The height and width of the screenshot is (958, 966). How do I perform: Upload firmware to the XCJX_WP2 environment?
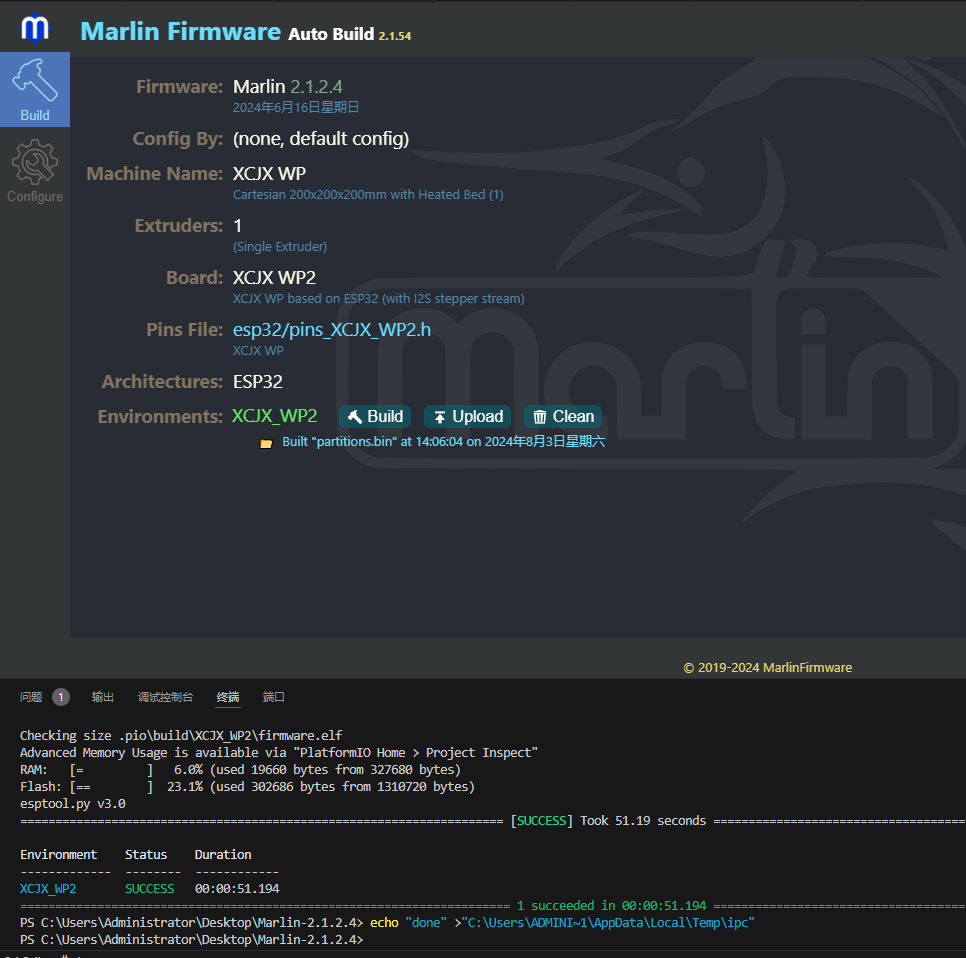coord(468,416)
